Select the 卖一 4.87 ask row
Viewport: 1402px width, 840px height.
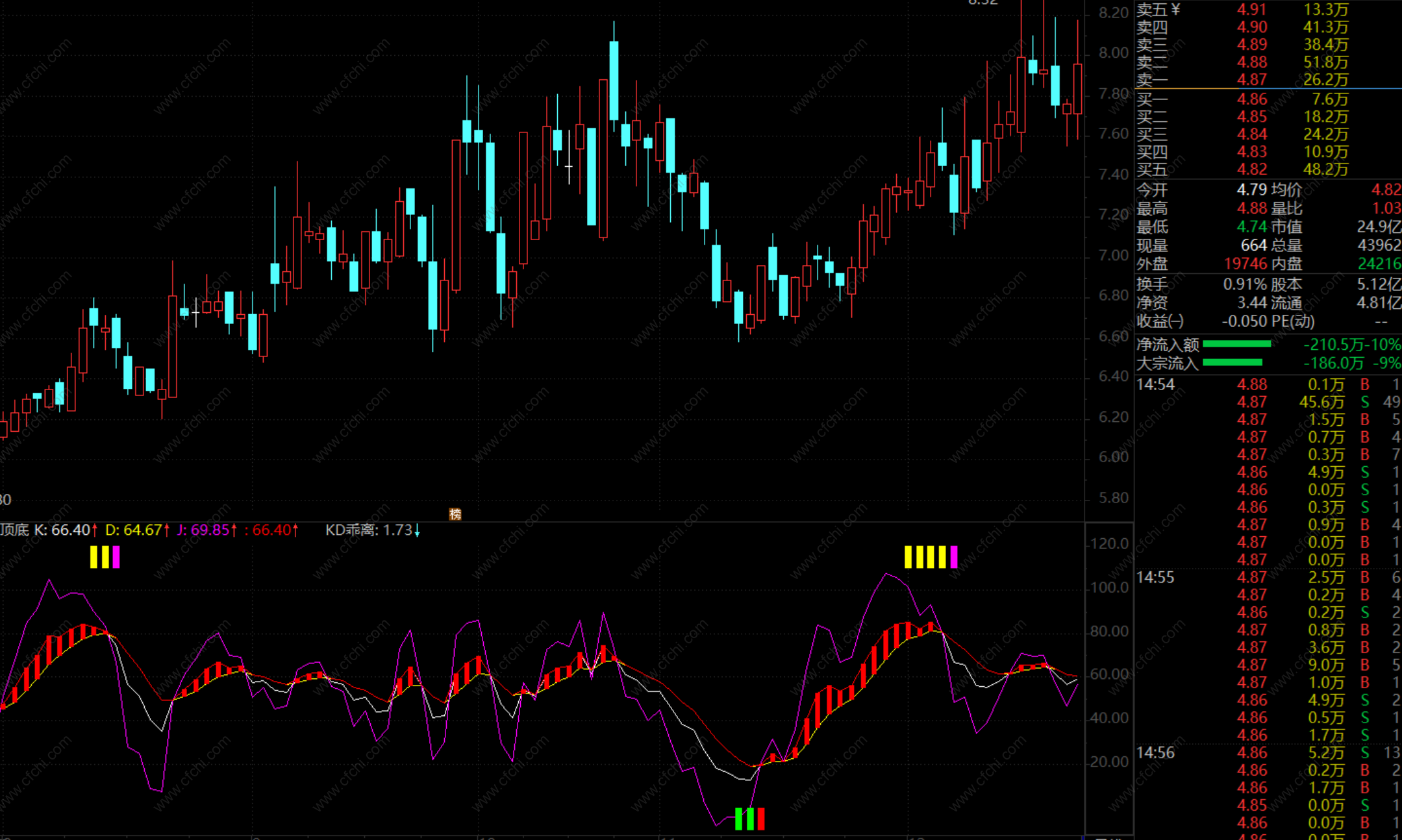[x=1251, y=80]
